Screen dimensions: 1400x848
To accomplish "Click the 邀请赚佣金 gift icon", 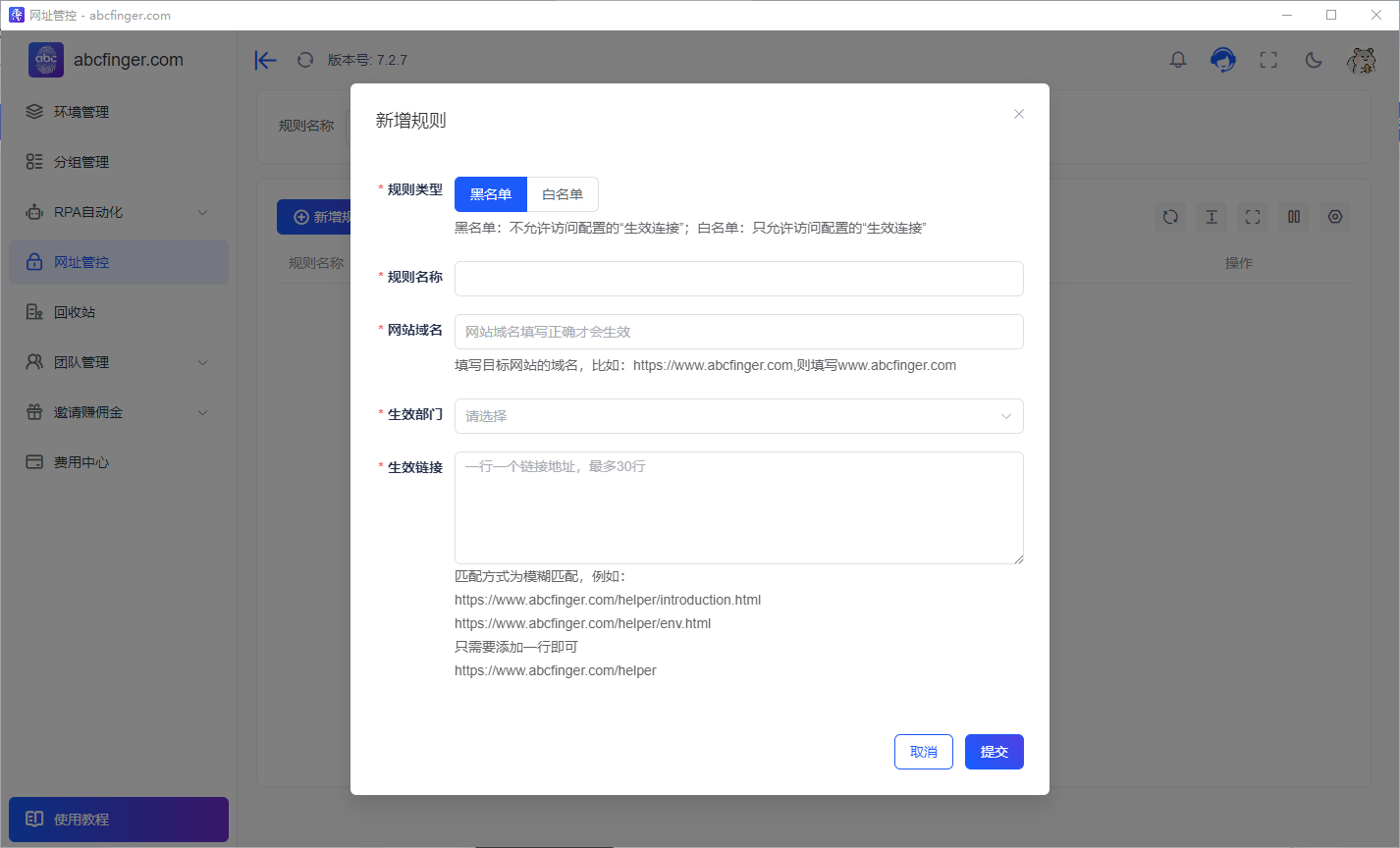I will [34, 412].
